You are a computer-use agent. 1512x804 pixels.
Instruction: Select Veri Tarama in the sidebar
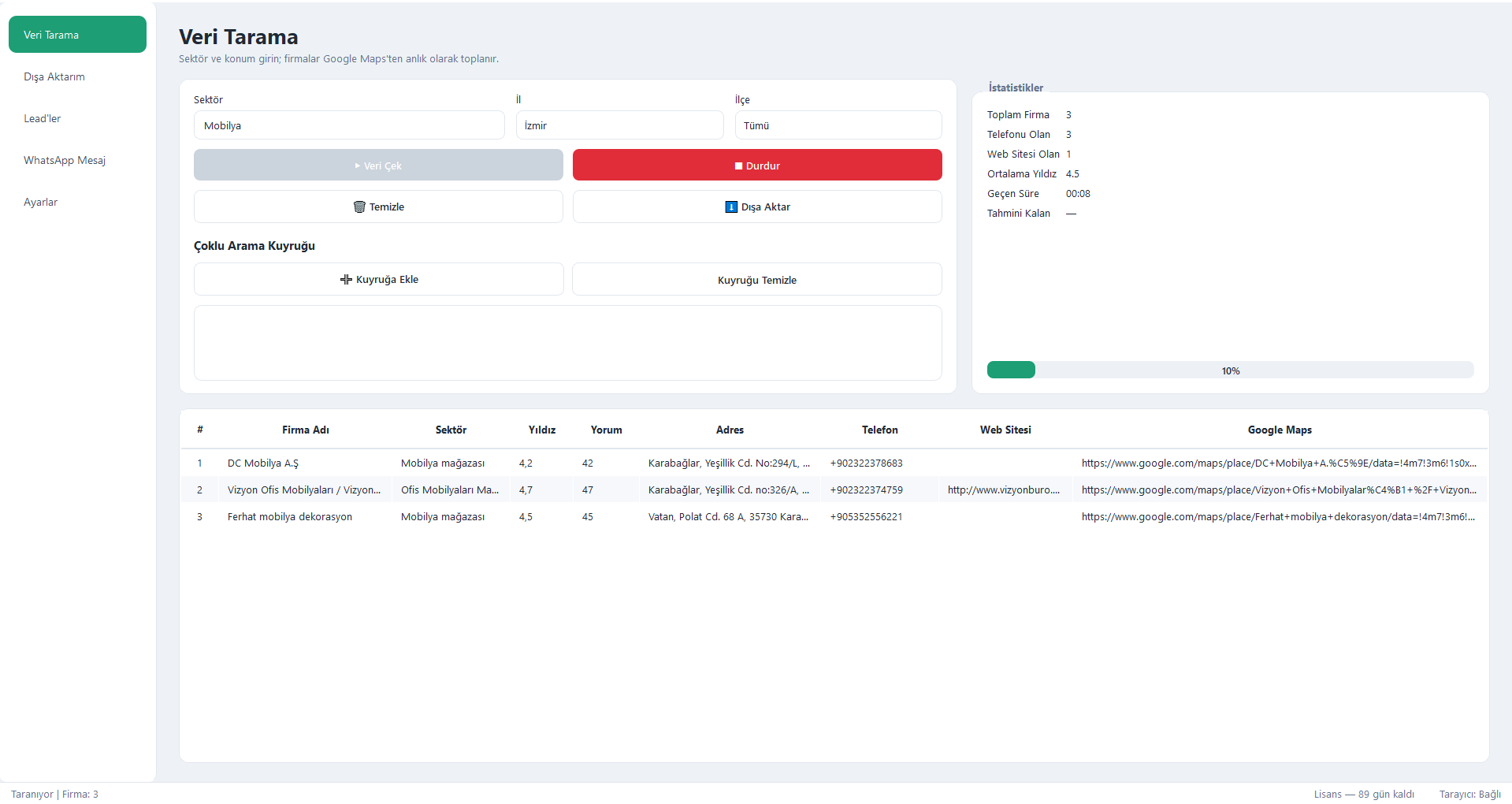pyautogui.click(x=77, y=35)
